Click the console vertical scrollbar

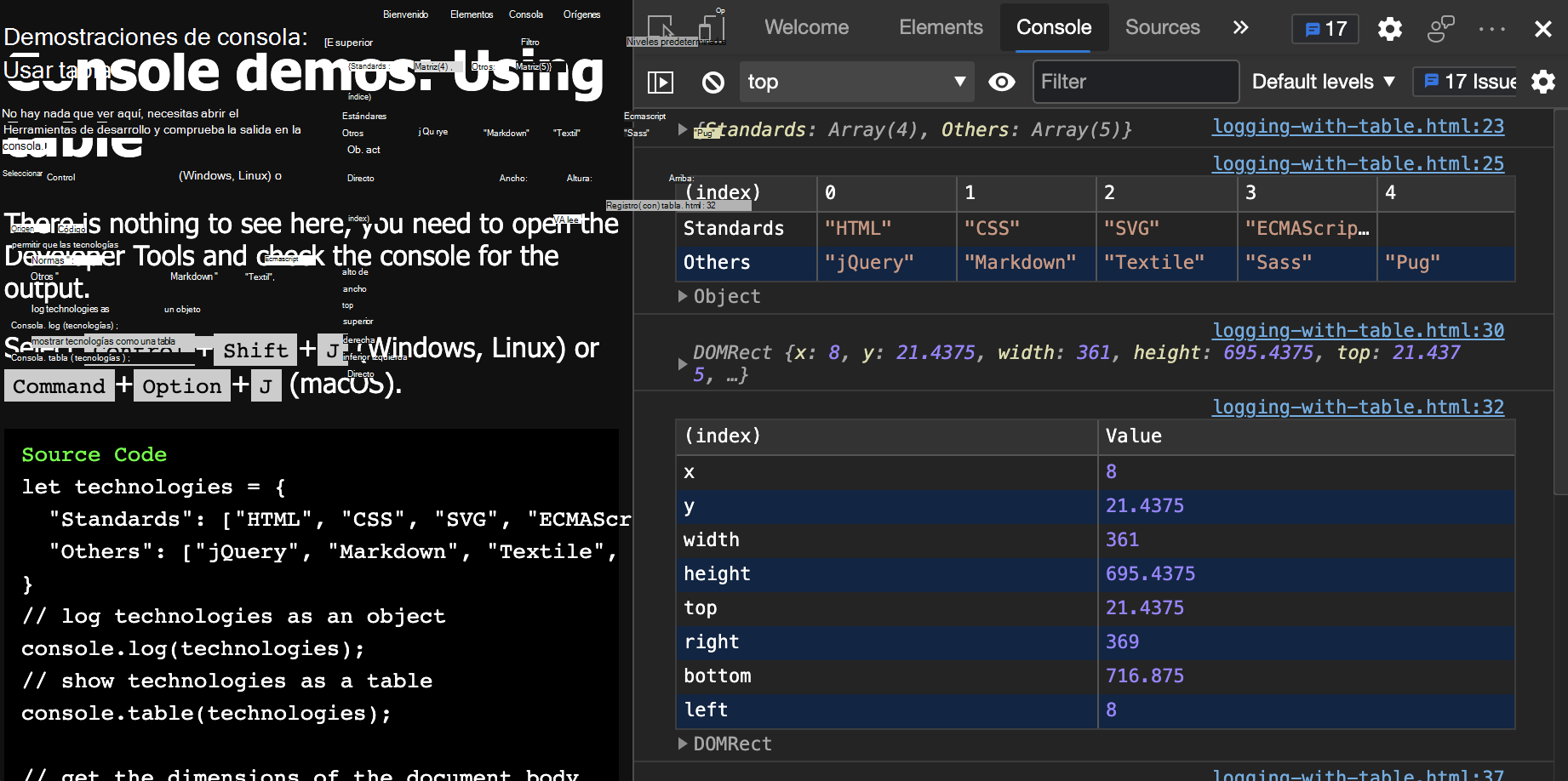pos(1560,302)
